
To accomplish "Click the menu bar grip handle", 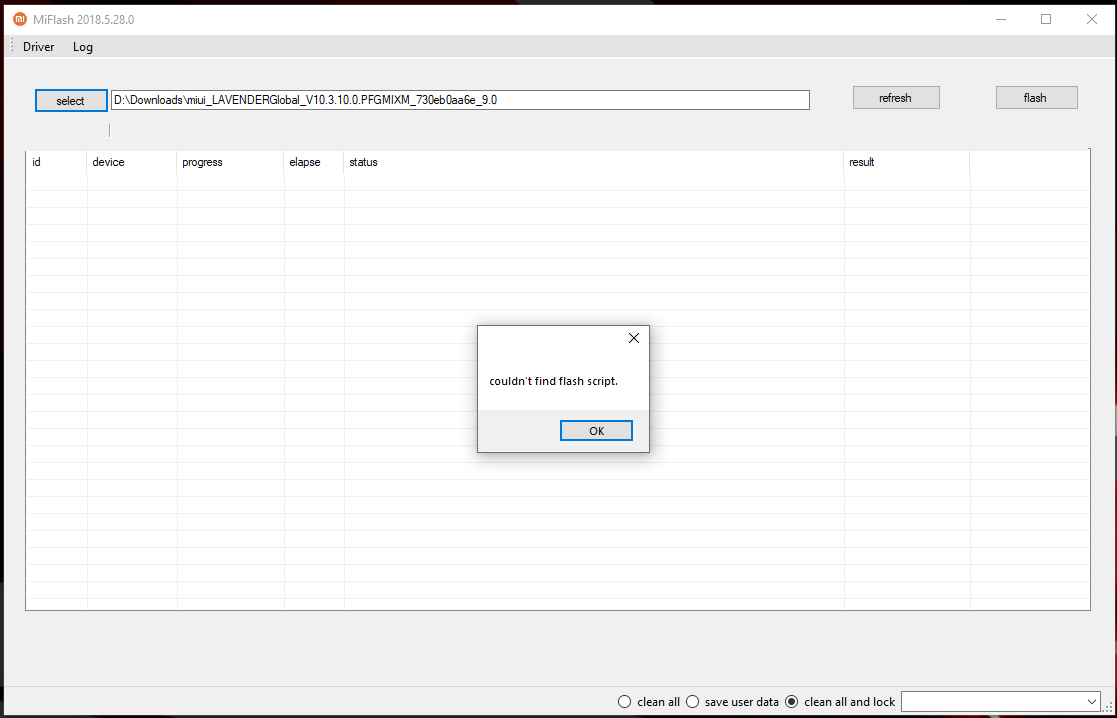I will coord(11,46).
